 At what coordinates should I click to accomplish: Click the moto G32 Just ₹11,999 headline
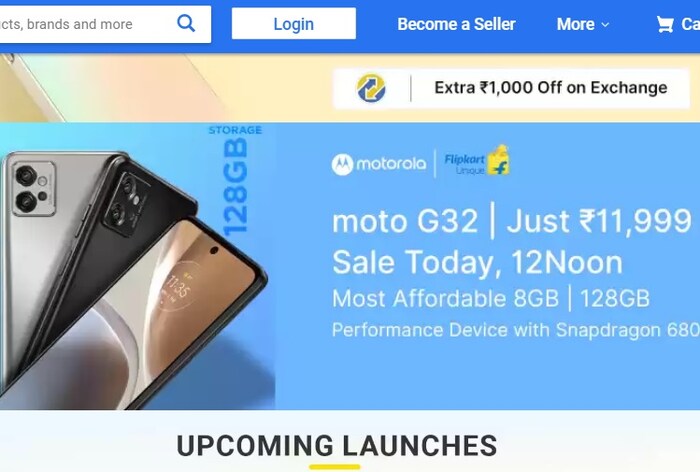pos(512,221)
